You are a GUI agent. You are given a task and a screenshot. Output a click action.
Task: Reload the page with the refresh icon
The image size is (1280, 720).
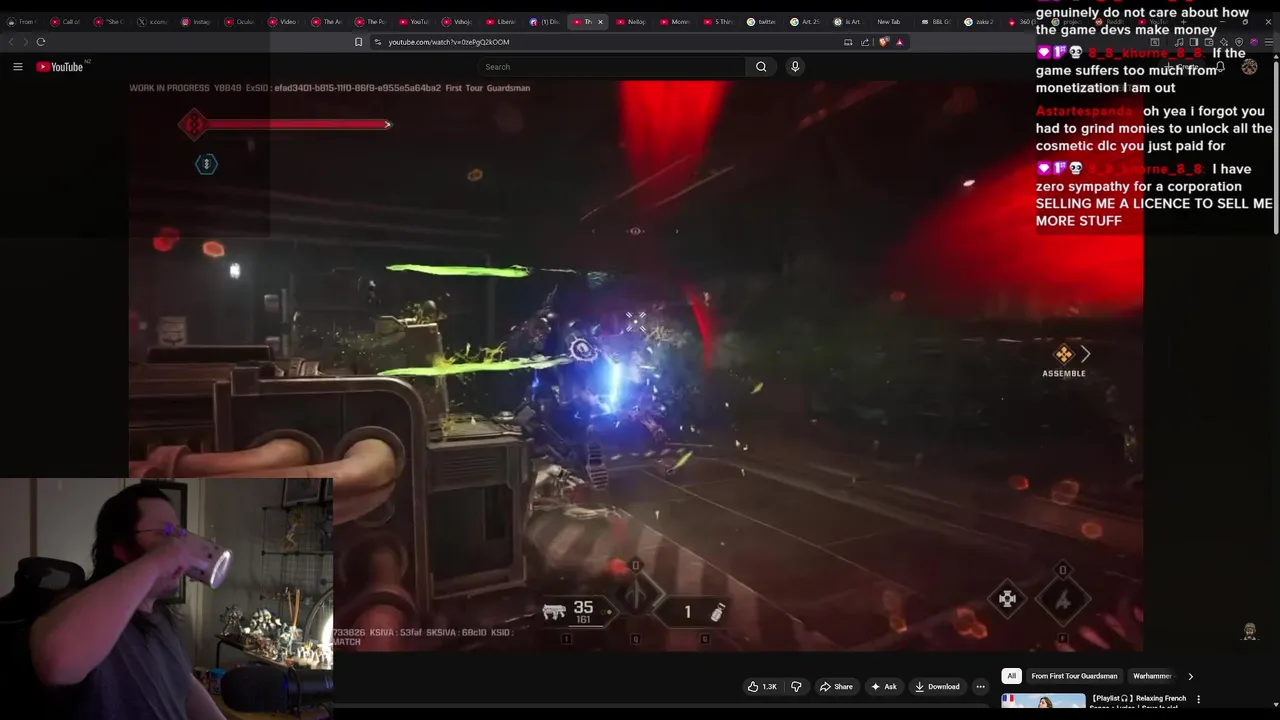(x=41, y=42)
